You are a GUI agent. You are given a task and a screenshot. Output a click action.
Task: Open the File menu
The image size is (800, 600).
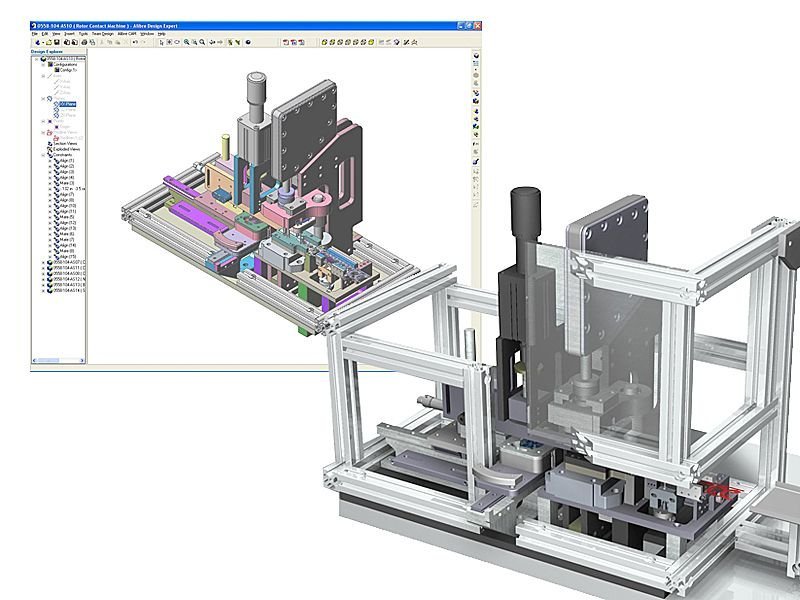click(36, 33)
